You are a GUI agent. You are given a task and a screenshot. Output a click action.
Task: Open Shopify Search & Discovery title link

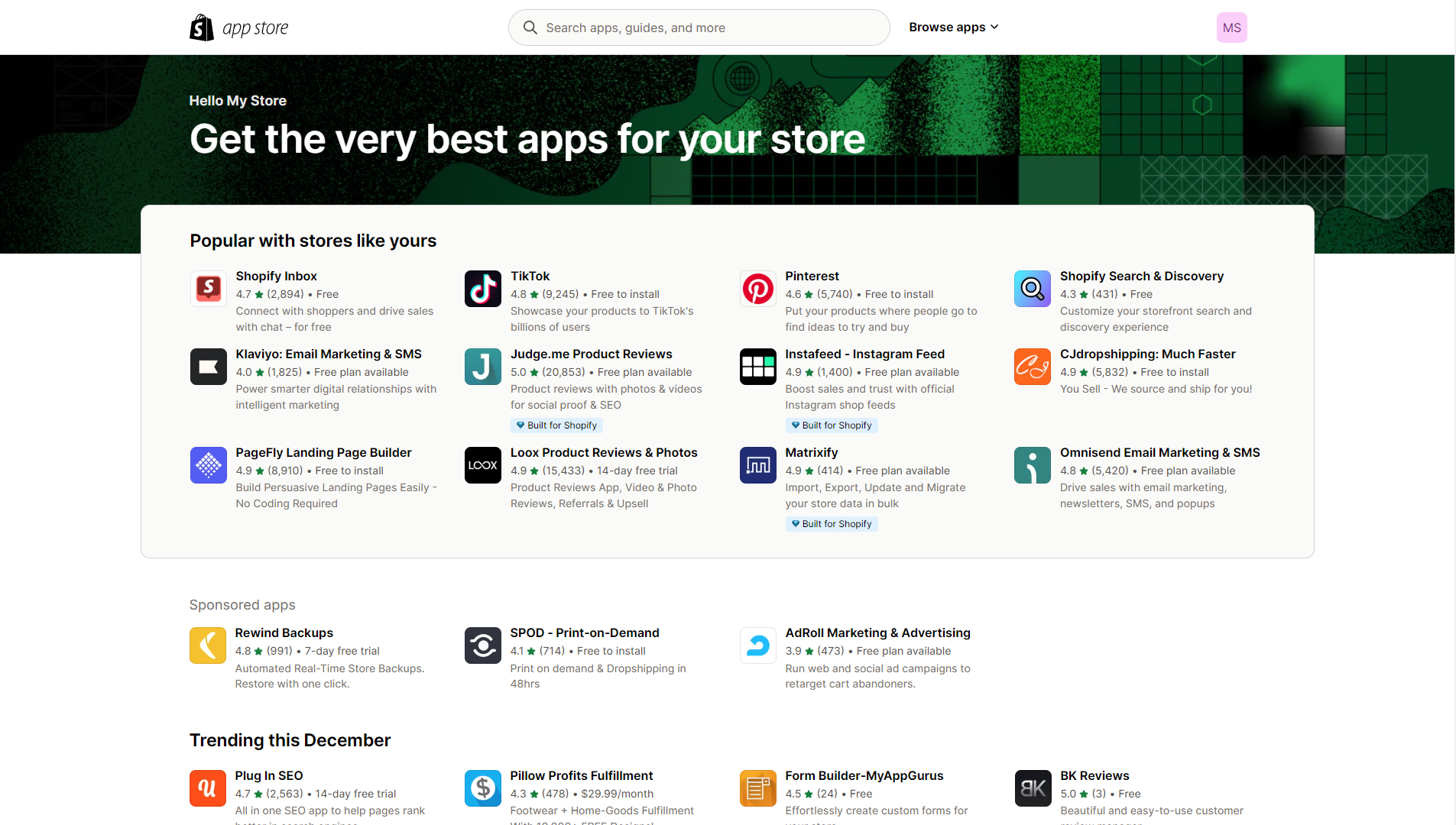1142,276
